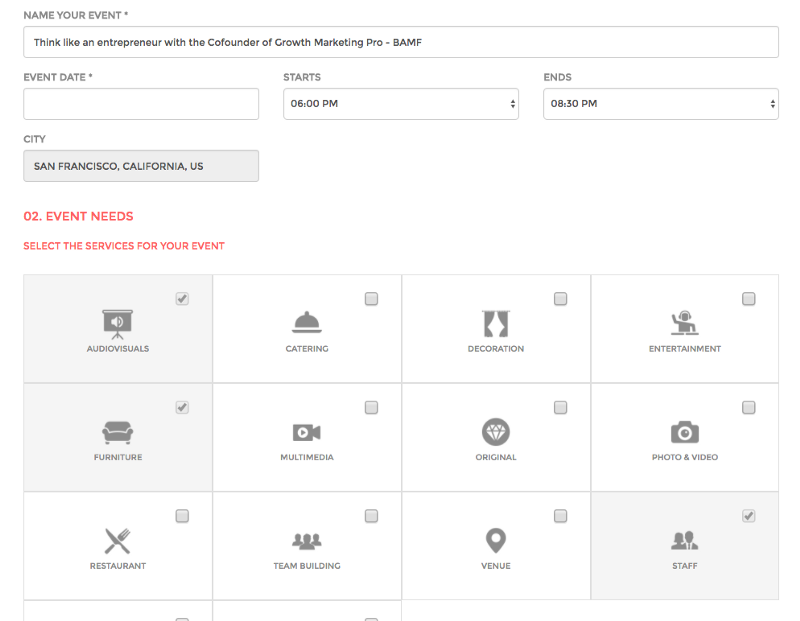
Task: Tick the Decoration checkbox
Action: (x=560, y=299)
